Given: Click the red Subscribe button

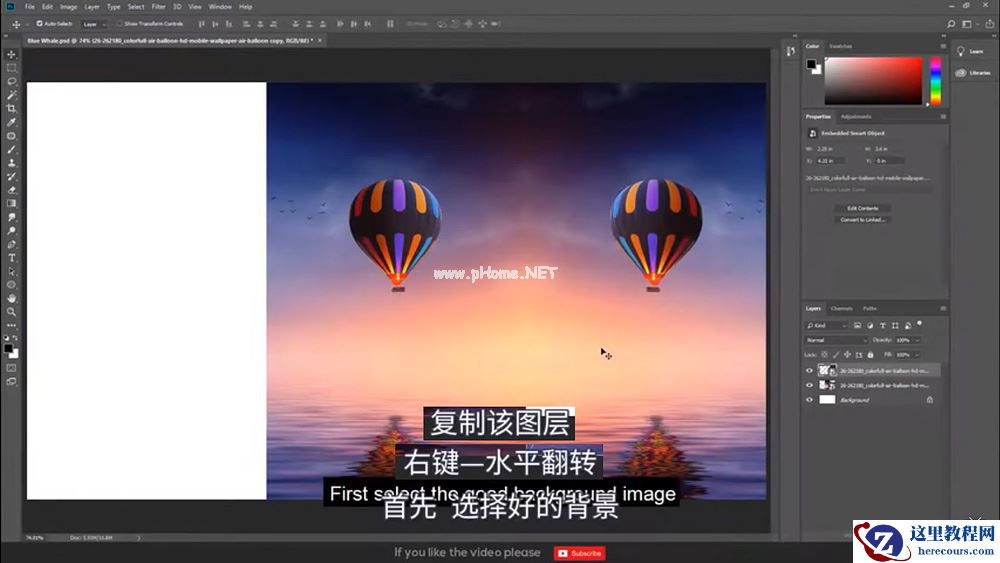Looking at the screenshot, I should click(x=580, y=553).
